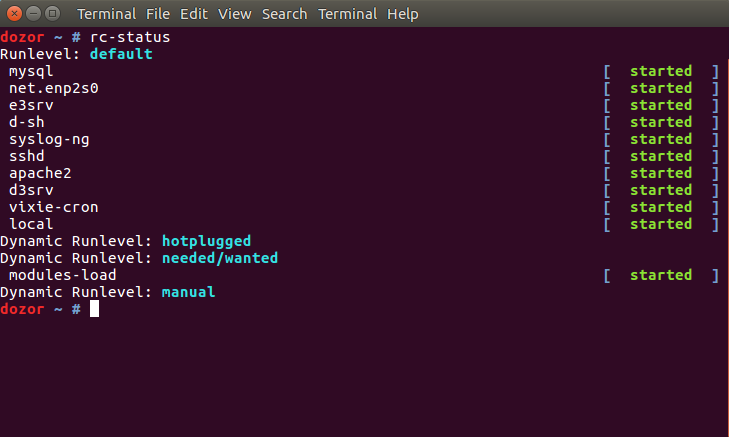Open the Search menu
729x437 pixels.
click(x=284, y=14)
